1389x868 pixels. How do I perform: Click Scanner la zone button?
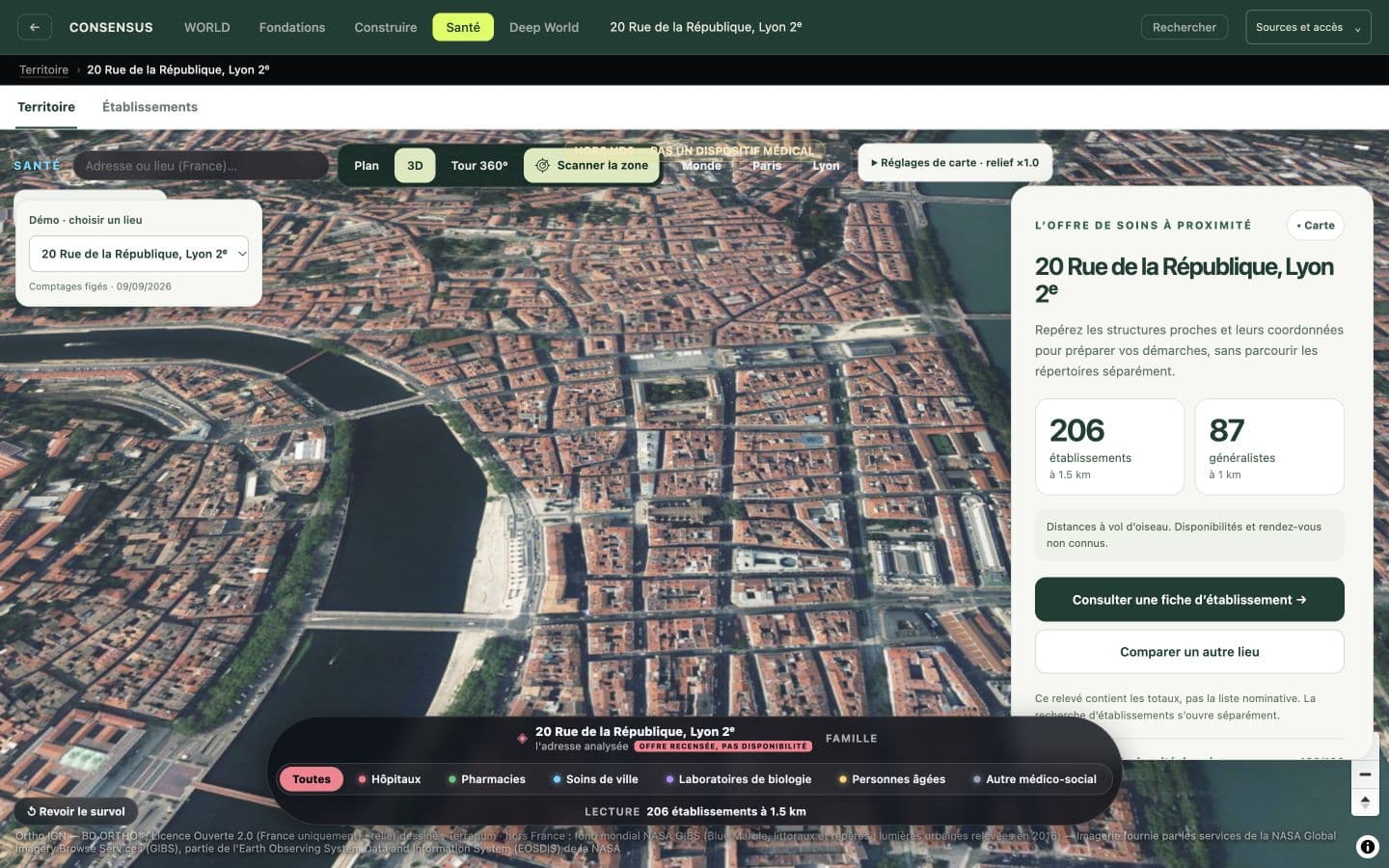coord(591,166)
